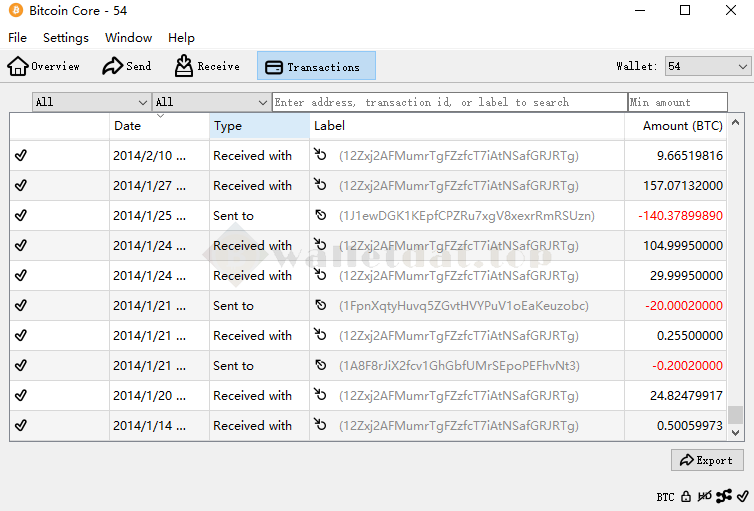
Task: Open the Overview page
Action: [44, 66]
